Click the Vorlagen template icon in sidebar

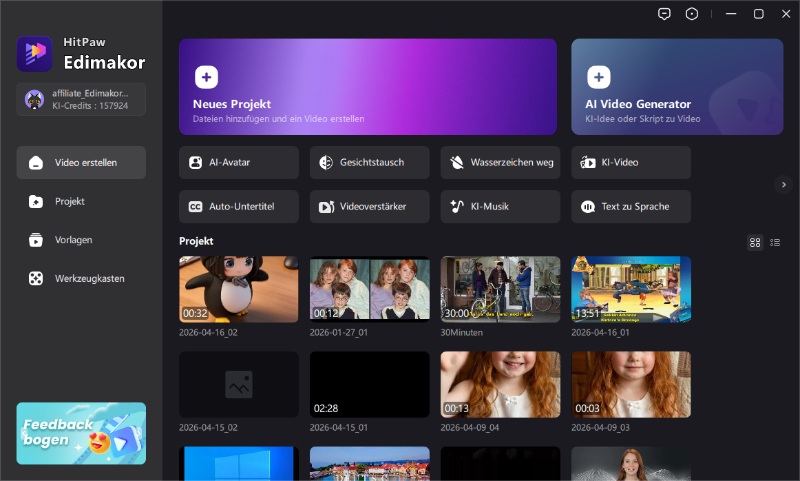[36, 240]
